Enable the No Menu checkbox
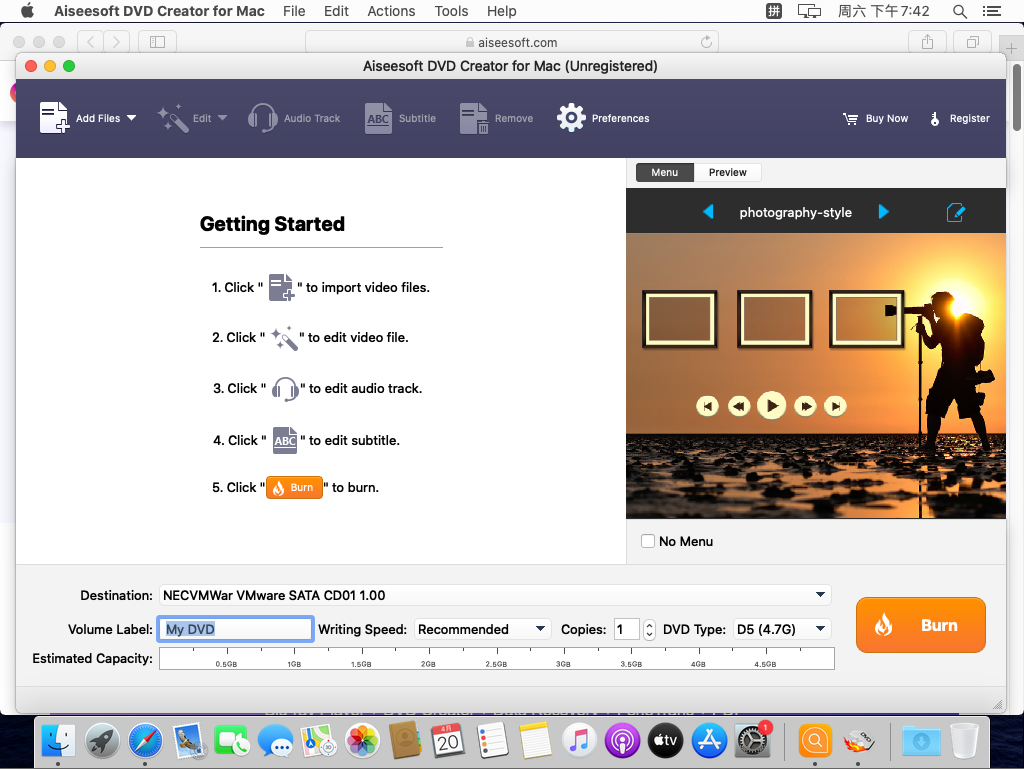1024x769 pixels. point(647,541)
